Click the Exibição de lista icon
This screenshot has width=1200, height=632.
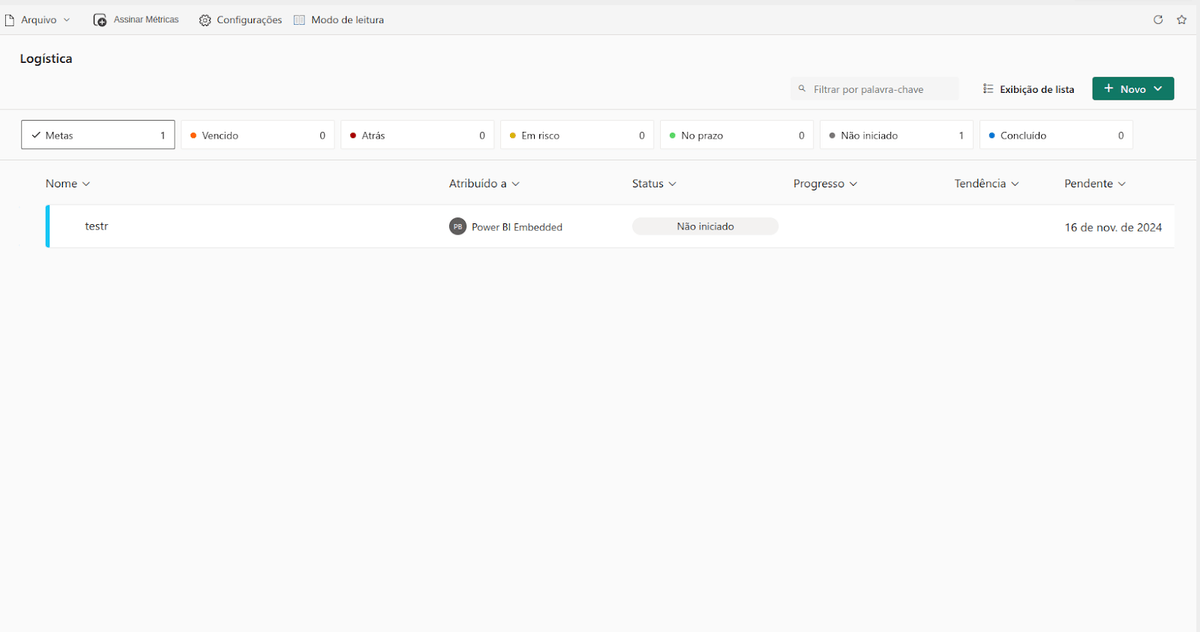coord(988,89)
